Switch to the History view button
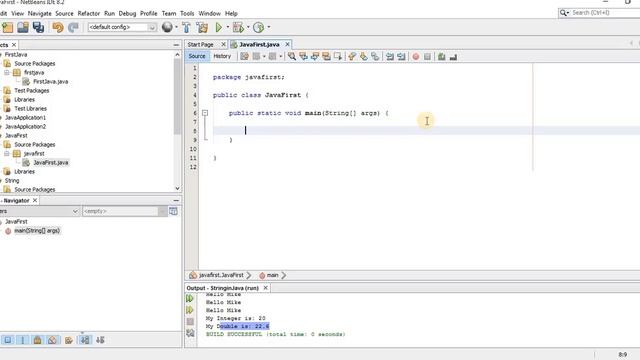 click(222, 56)
